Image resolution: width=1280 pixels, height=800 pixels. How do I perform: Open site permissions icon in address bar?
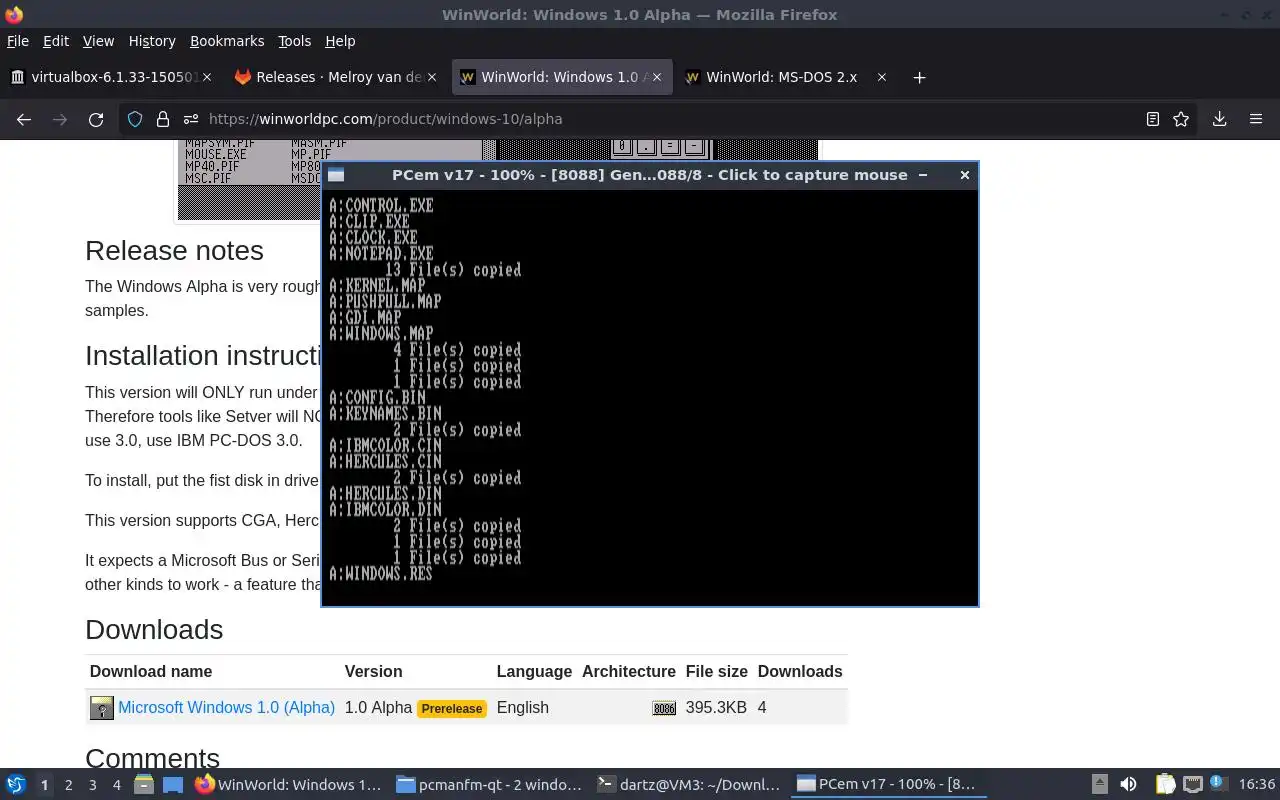tap(190, 119)
